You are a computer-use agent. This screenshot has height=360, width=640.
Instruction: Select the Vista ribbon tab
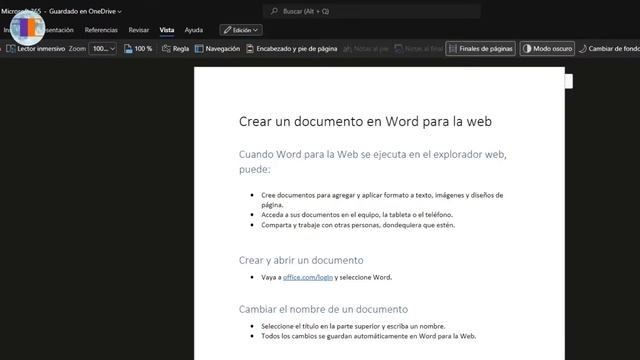pyautogui.click(x=167, y=30)
